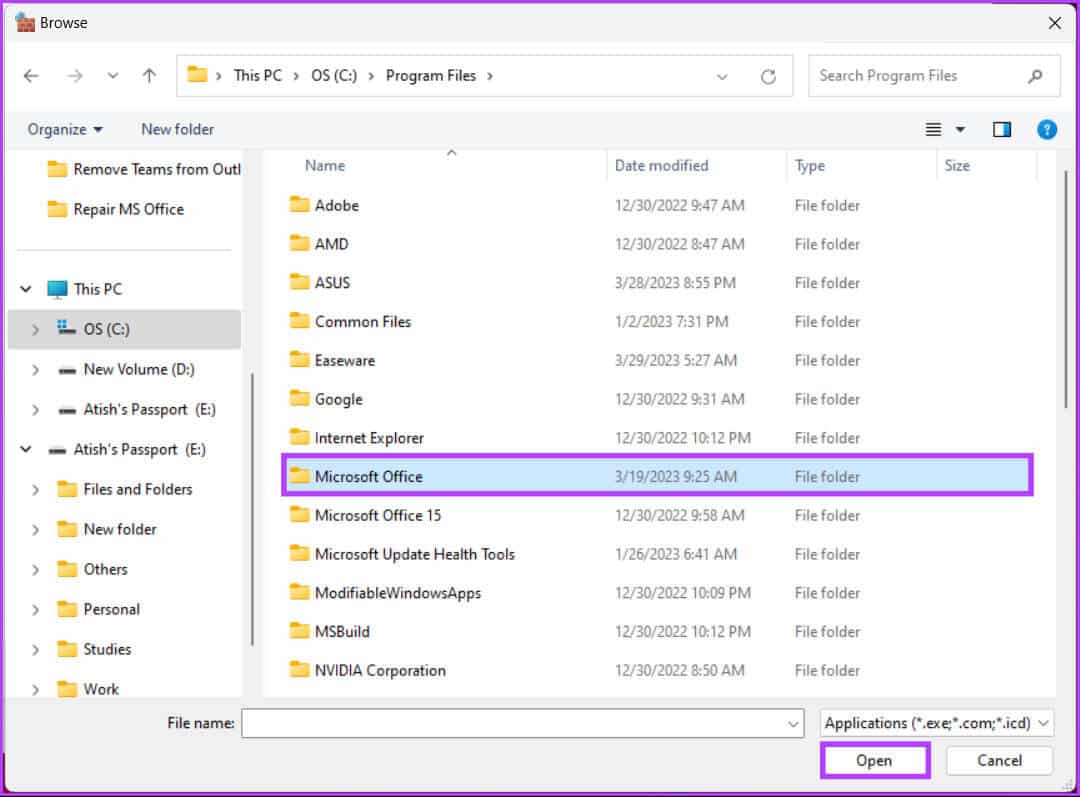
Task: Sort by the Name column header
Action: [x=325, y=166]
